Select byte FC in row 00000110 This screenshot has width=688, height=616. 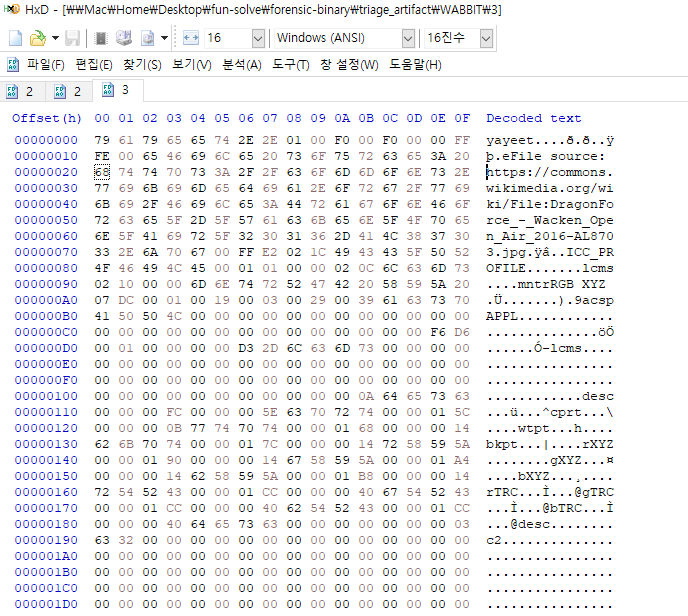[x=174, y=412]
